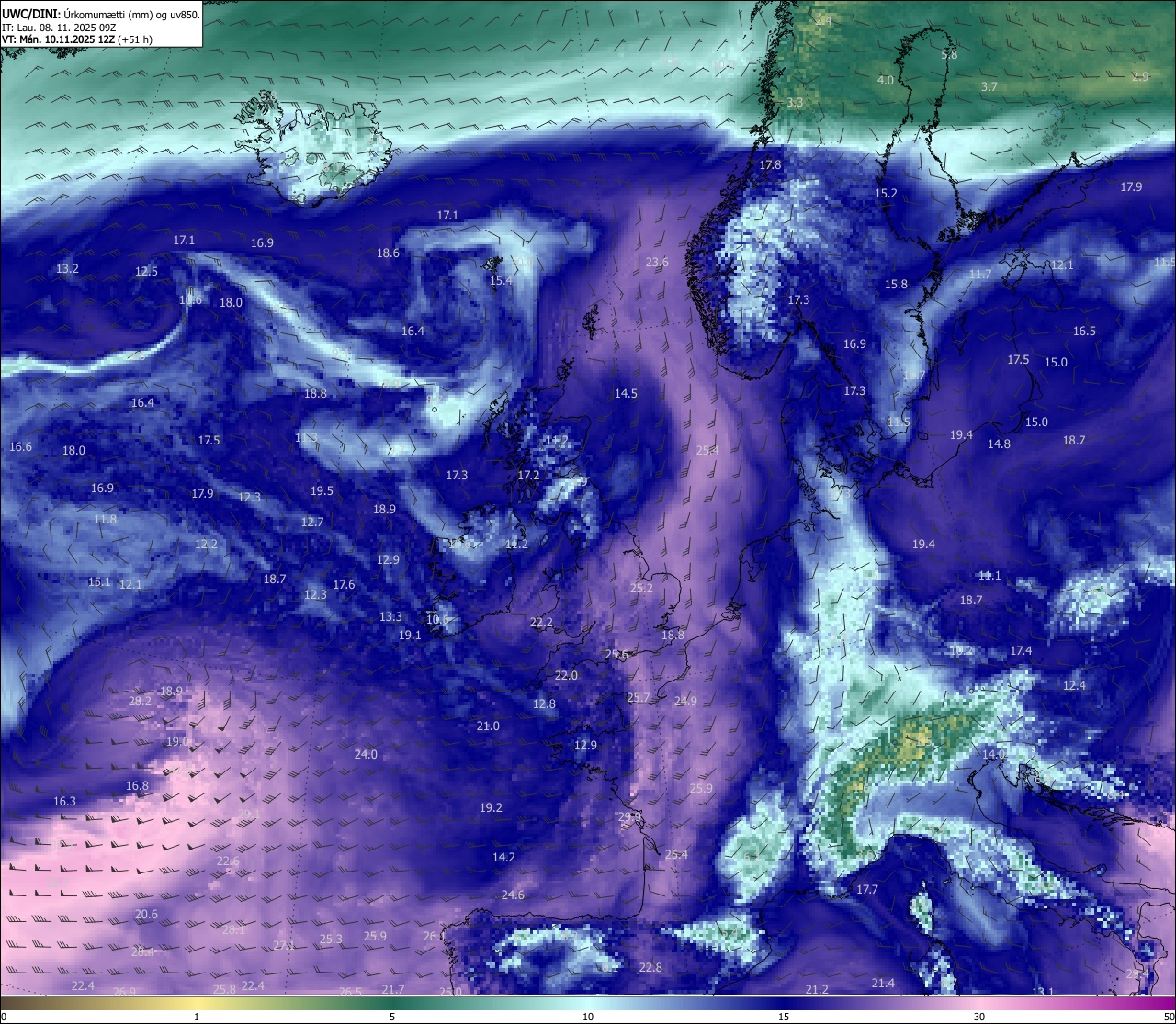
Task: Click the colorbar tick label '5'
Action: 392,1017
